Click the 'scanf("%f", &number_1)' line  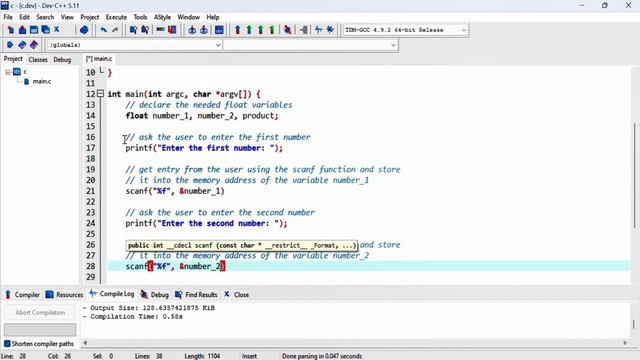click(x=175, y=191)
